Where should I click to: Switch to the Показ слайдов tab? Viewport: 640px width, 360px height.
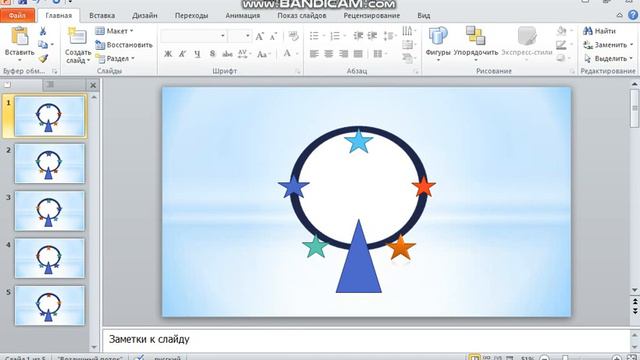click(302, 16)
